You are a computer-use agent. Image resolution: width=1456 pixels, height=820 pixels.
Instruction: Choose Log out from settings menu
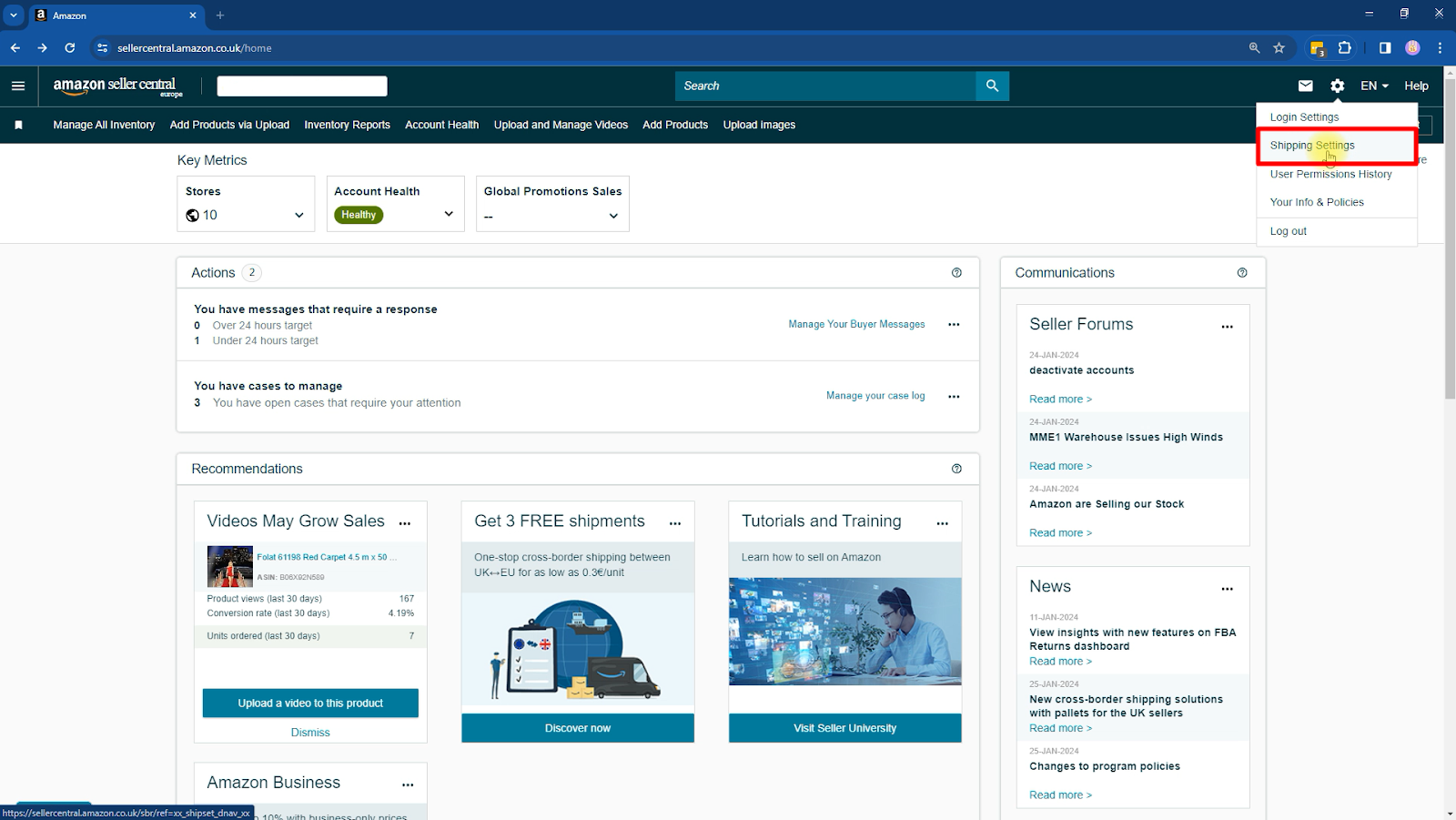1288,231
